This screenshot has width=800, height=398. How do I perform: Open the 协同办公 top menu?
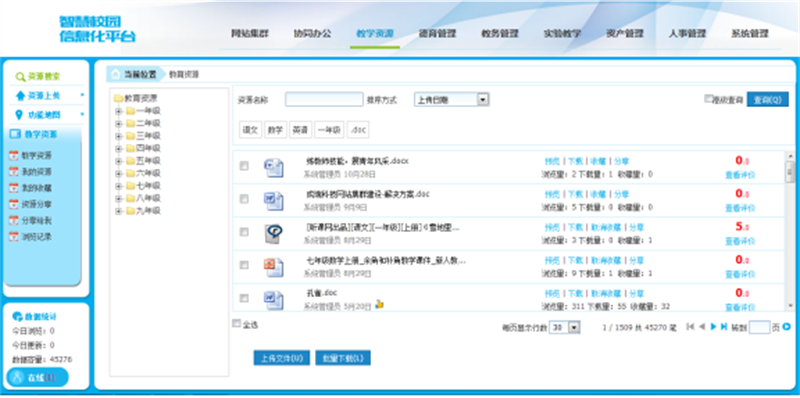tap(312, 34)
